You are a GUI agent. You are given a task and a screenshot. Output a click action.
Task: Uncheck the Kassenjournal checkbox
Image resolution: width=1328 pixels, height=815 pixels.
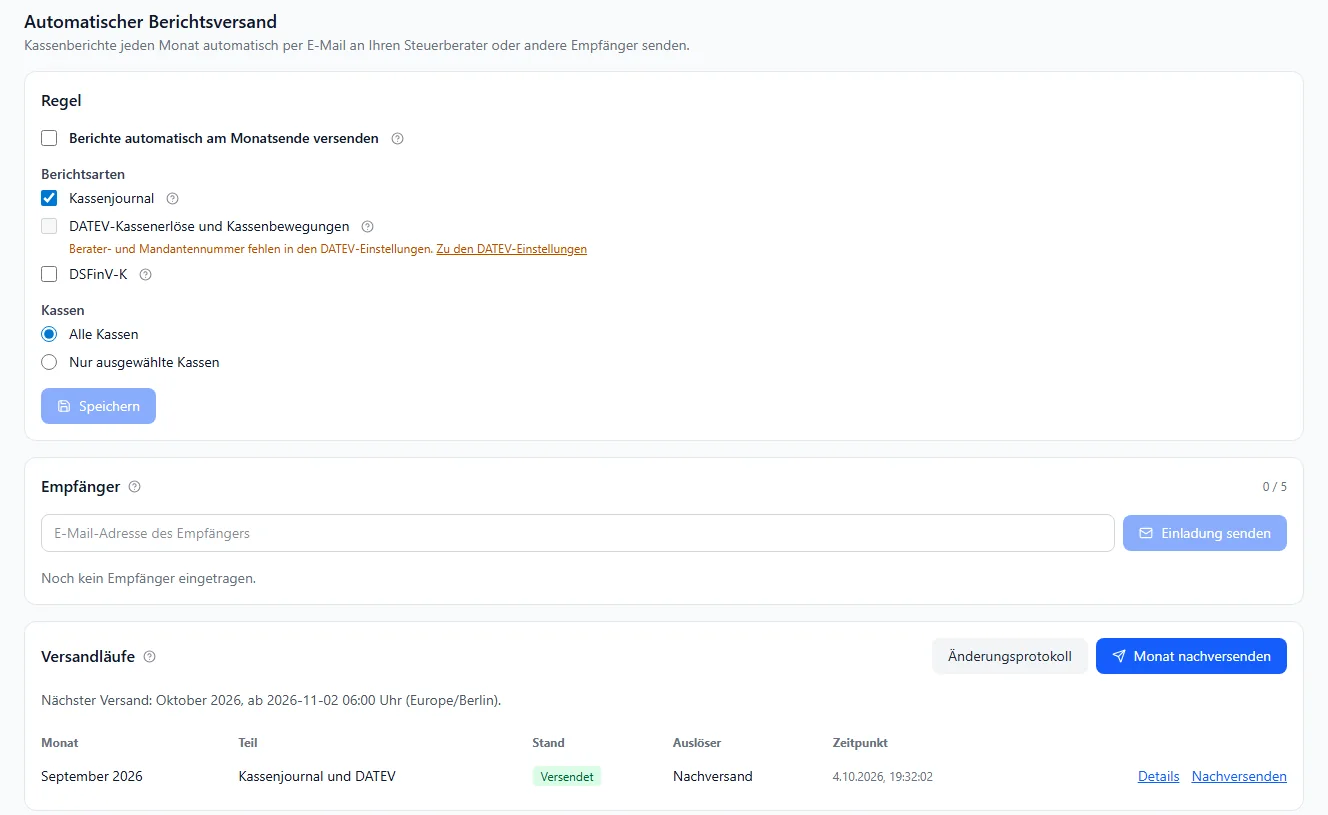(x=49, y=199)
